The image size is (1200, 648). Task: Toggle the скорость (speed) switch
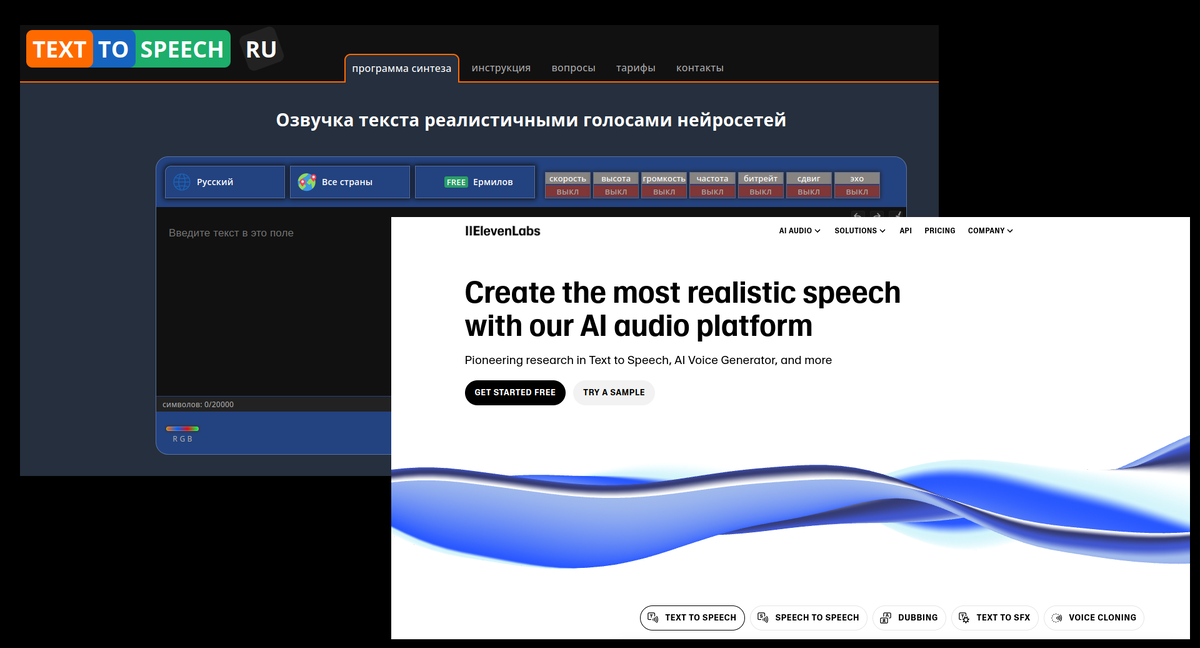click(x=567, y=185)
